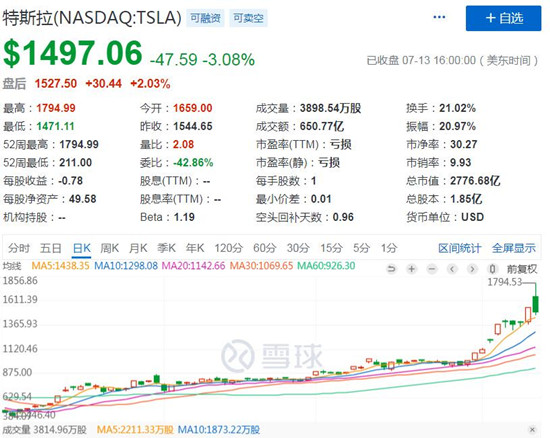
Task: Click the volume MA10:1873.22万股 label
Action: click(x=219, y=430)
